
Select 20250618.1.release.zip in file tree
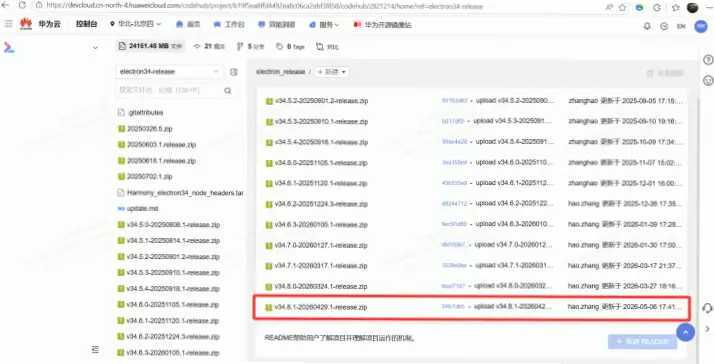[162, 161]
